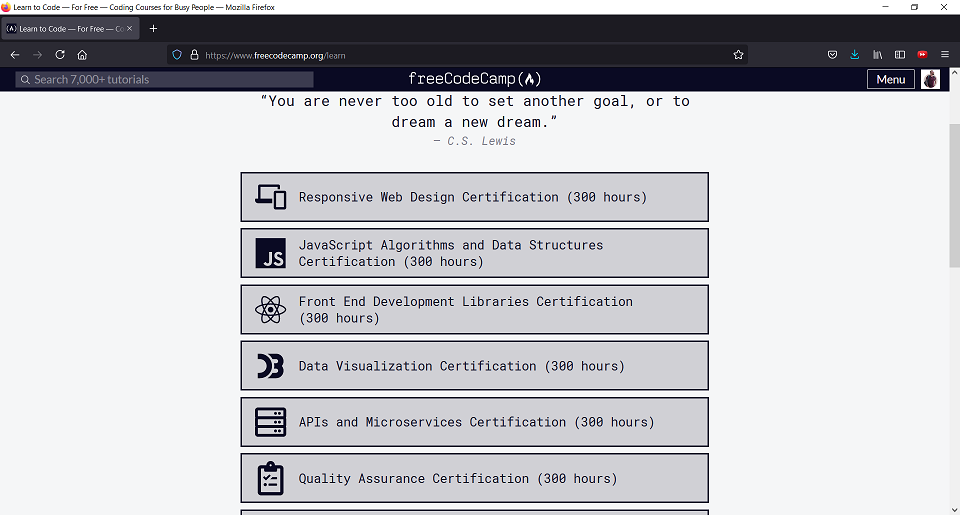This screenshot has height=515, width=960.
Task: View site security padlock info
Action: click(x=194, y=55)
